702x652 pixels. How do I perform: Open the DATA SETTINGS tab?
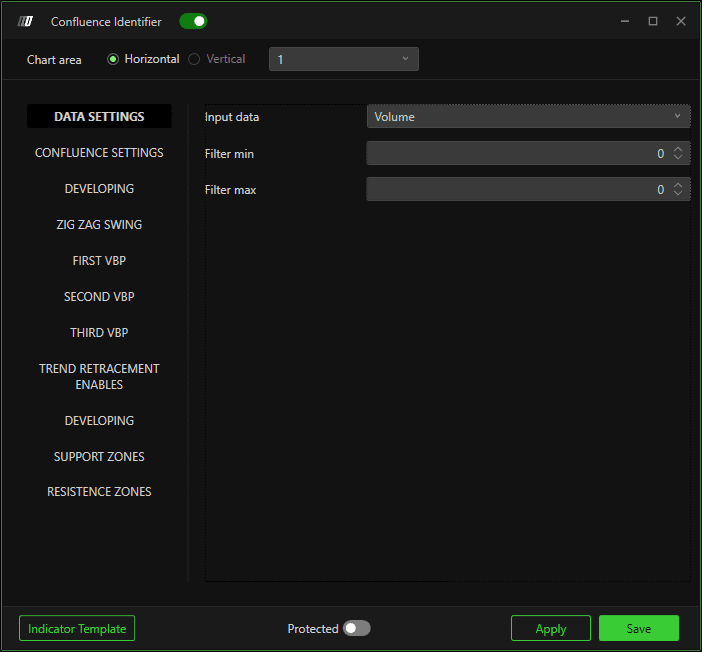(x=99, y=116)
